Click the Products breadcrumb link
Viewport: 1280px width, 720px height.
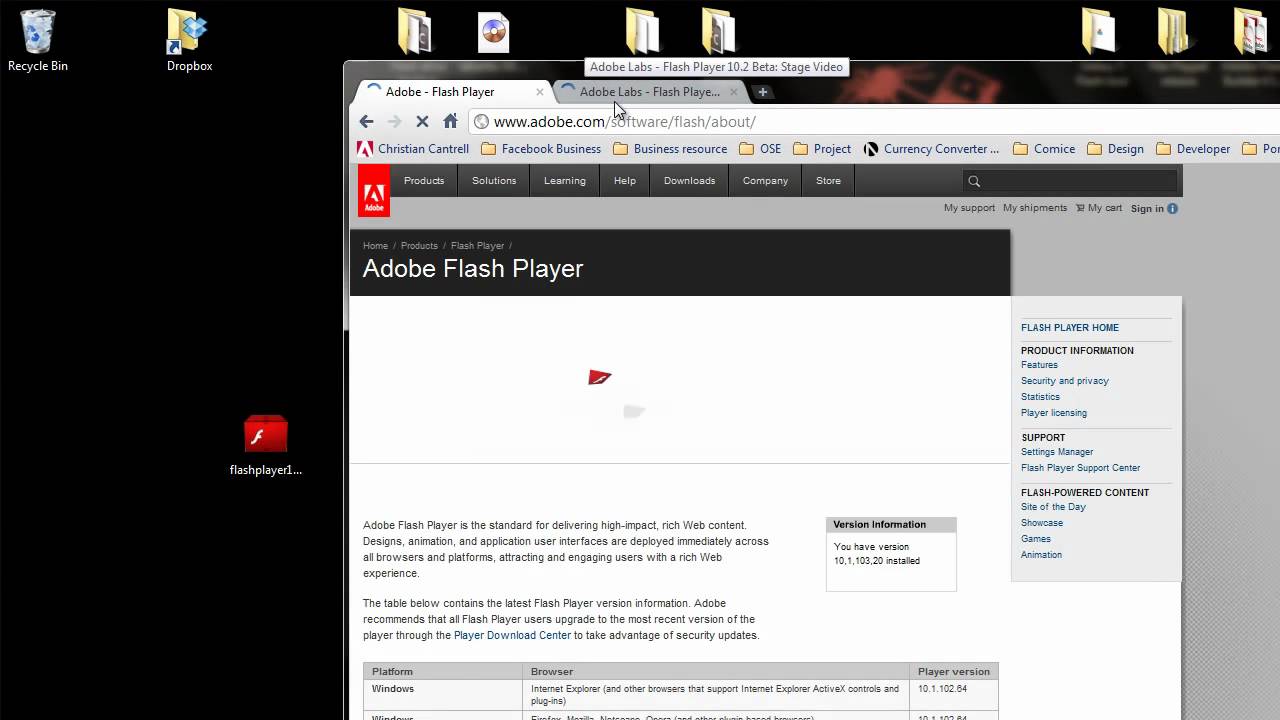419,246
